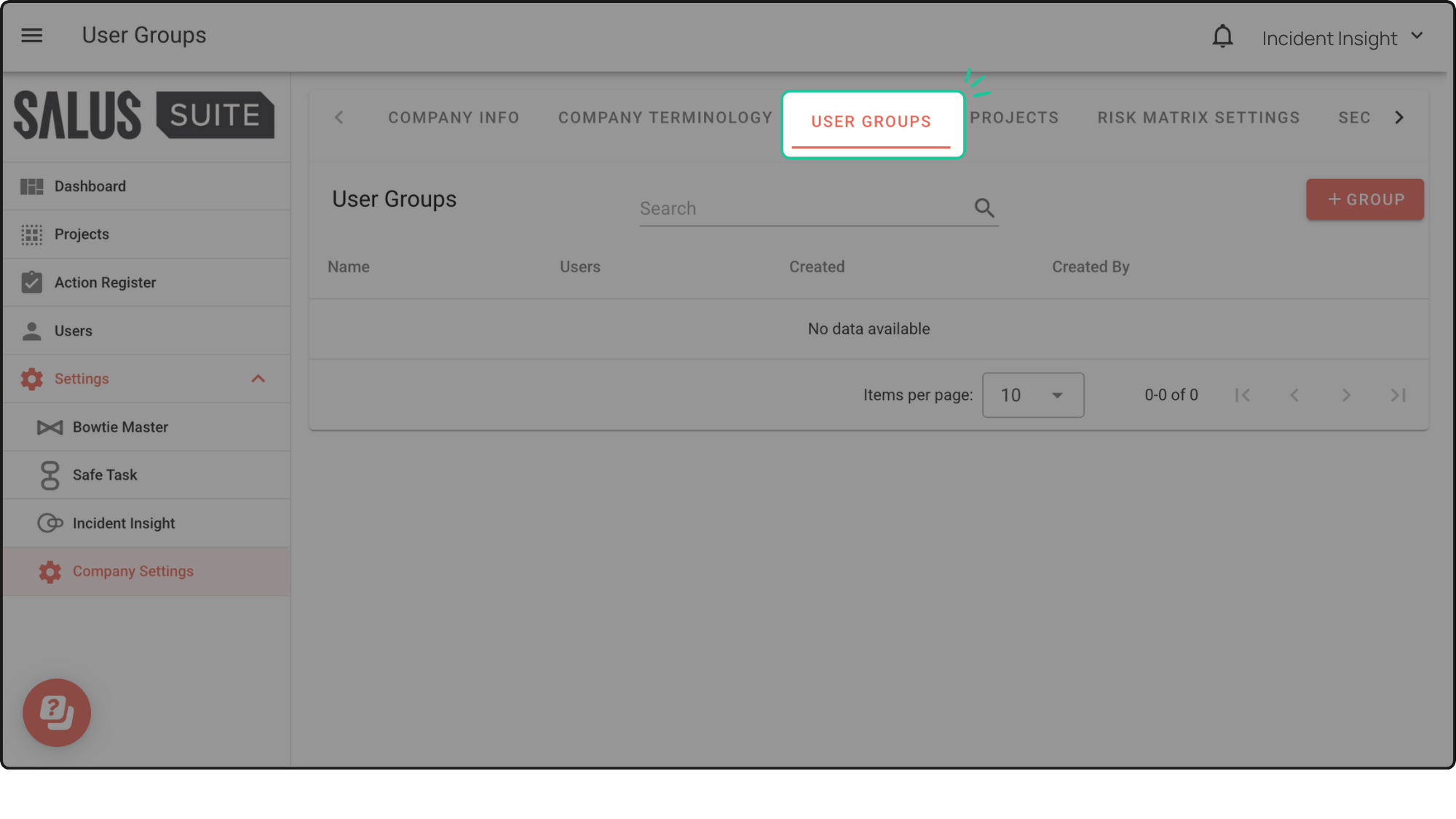Select the Company Terminology tab
This screenshot has width=1456, height=819.
[x=665, y=118]
